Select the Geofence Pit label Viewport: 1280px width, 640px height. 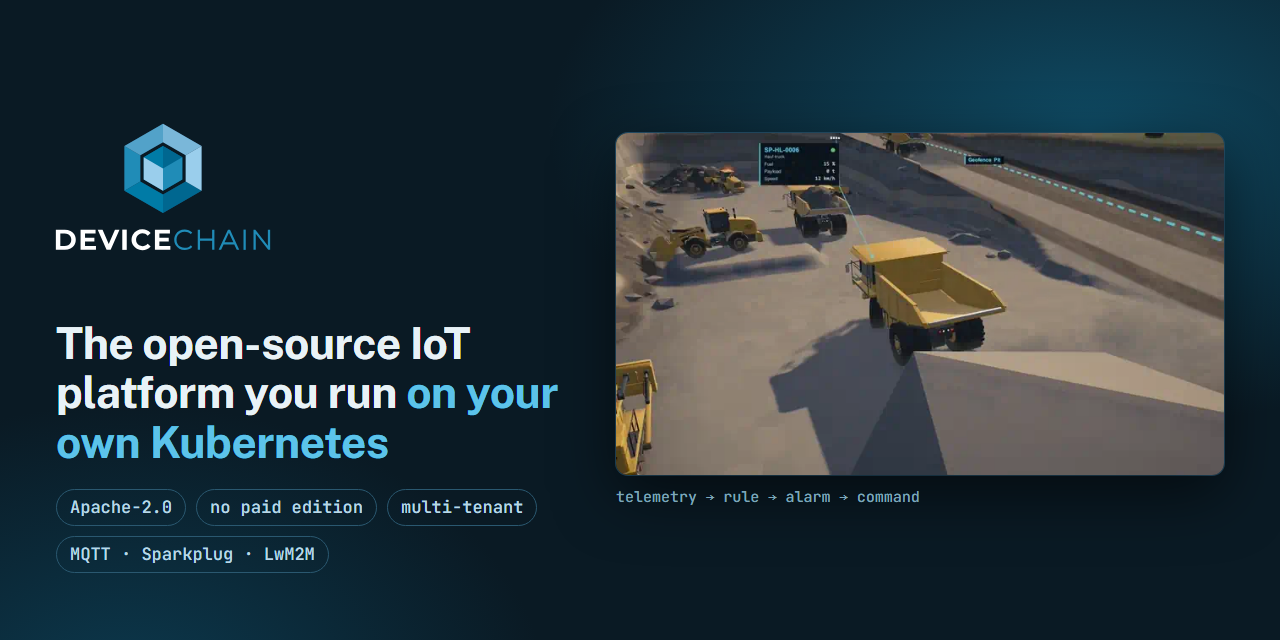point(984,159)
